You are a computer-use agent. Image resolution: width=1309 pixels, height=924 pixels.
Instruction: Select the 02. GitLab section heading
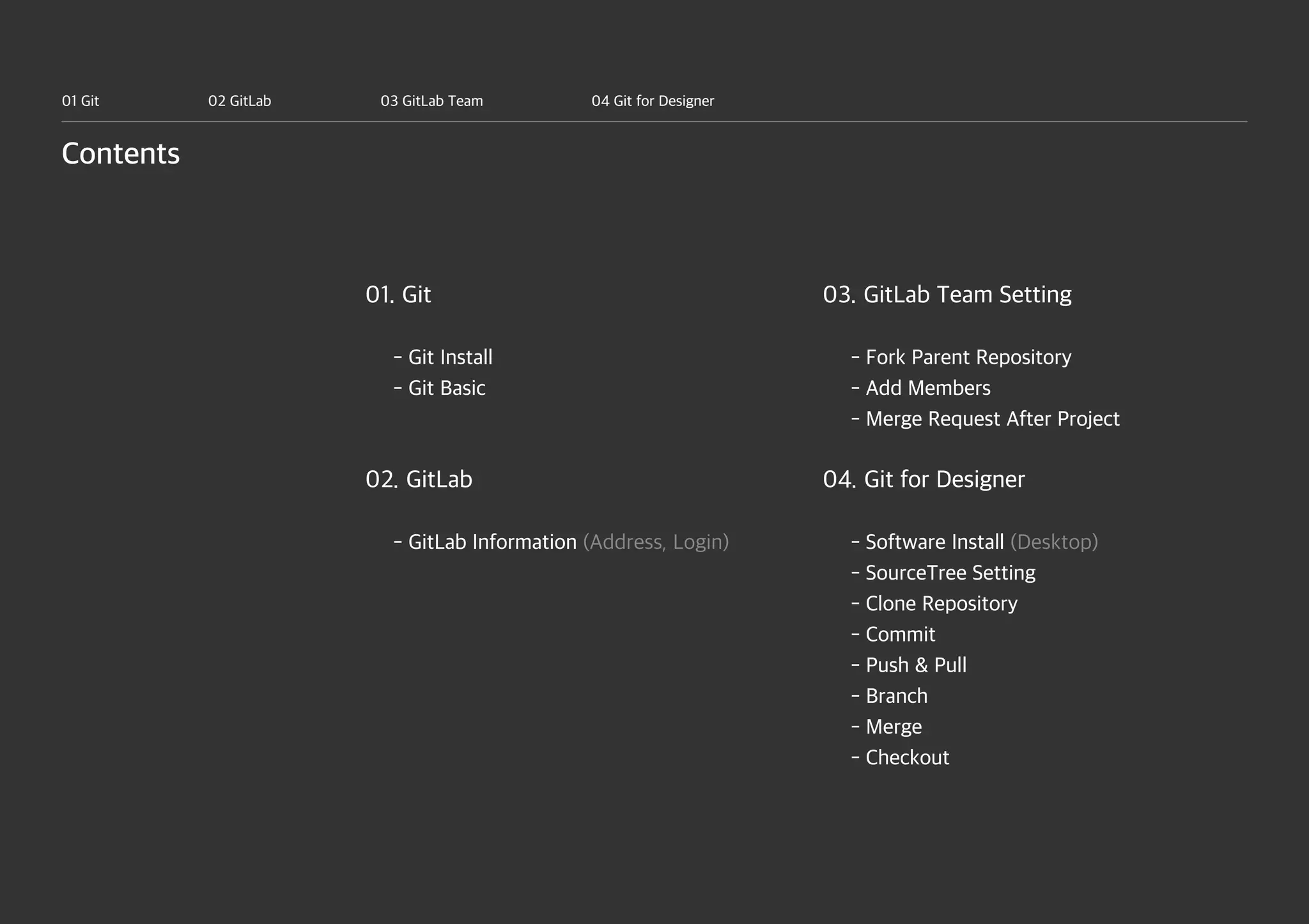click(419, 479)
